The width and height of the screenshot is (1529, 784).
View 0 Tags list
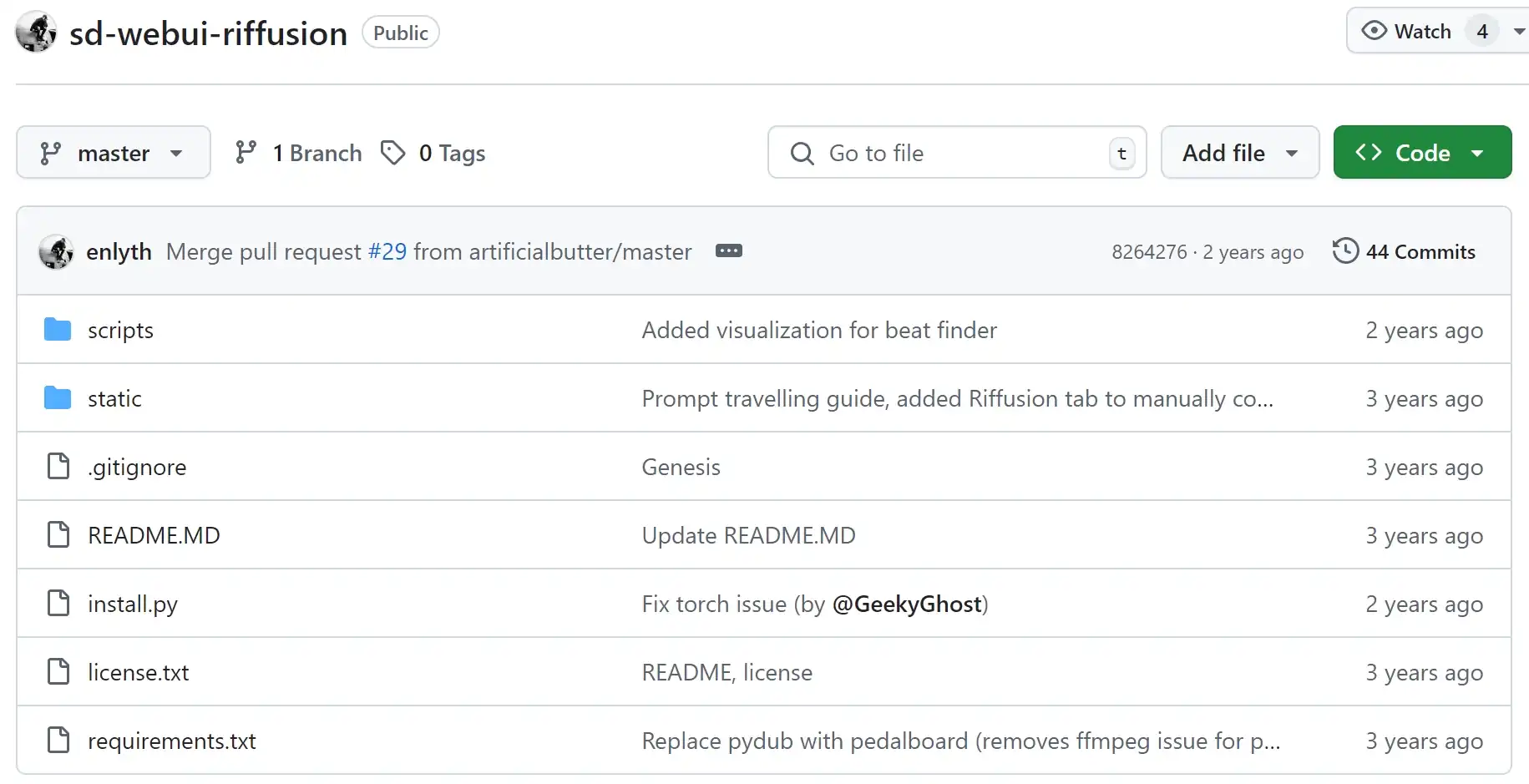click(433, 153)
